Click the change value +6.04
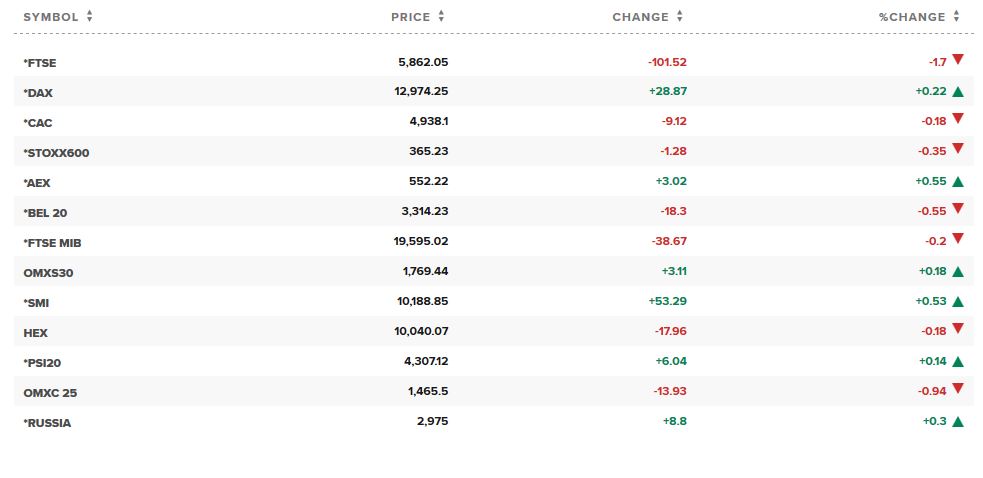Screen dimensions: 983x478 click(x=671, y=361)
